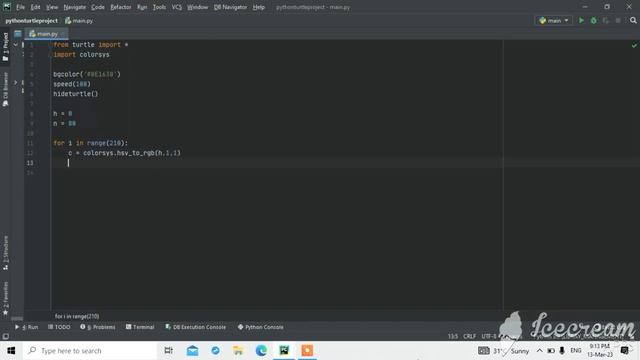
Task: Click the battery icon in system tray
Action: pyautogui.click(x=551, y=351)
